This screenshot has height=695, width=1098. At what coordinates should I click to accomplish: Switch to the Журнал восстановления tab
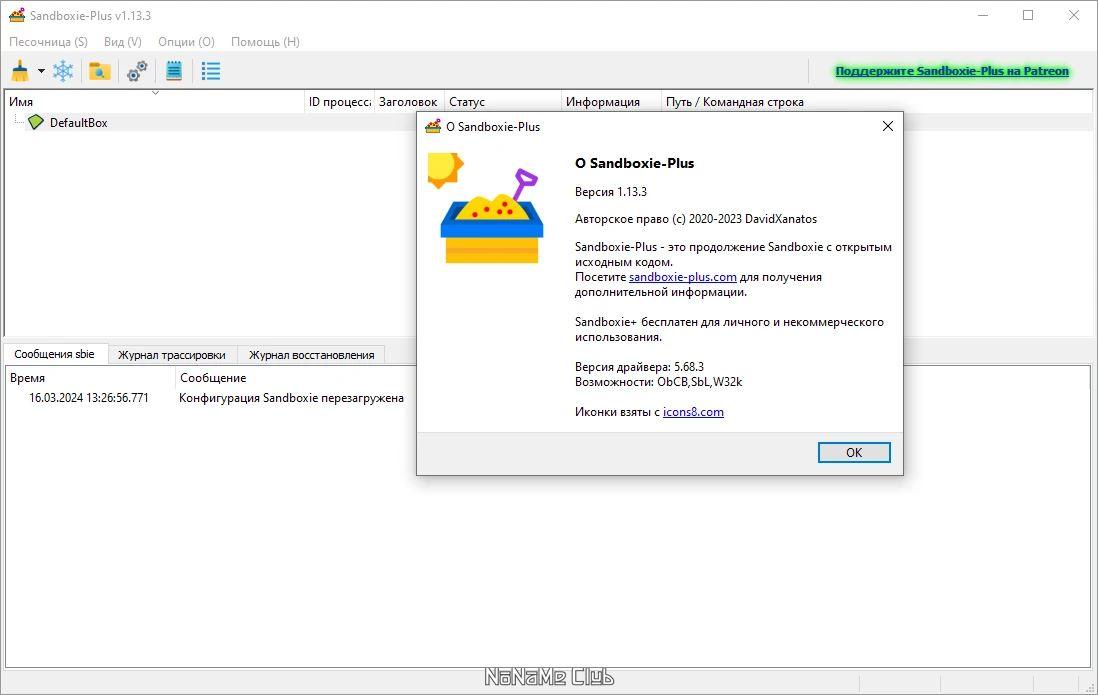coord(312,355)
